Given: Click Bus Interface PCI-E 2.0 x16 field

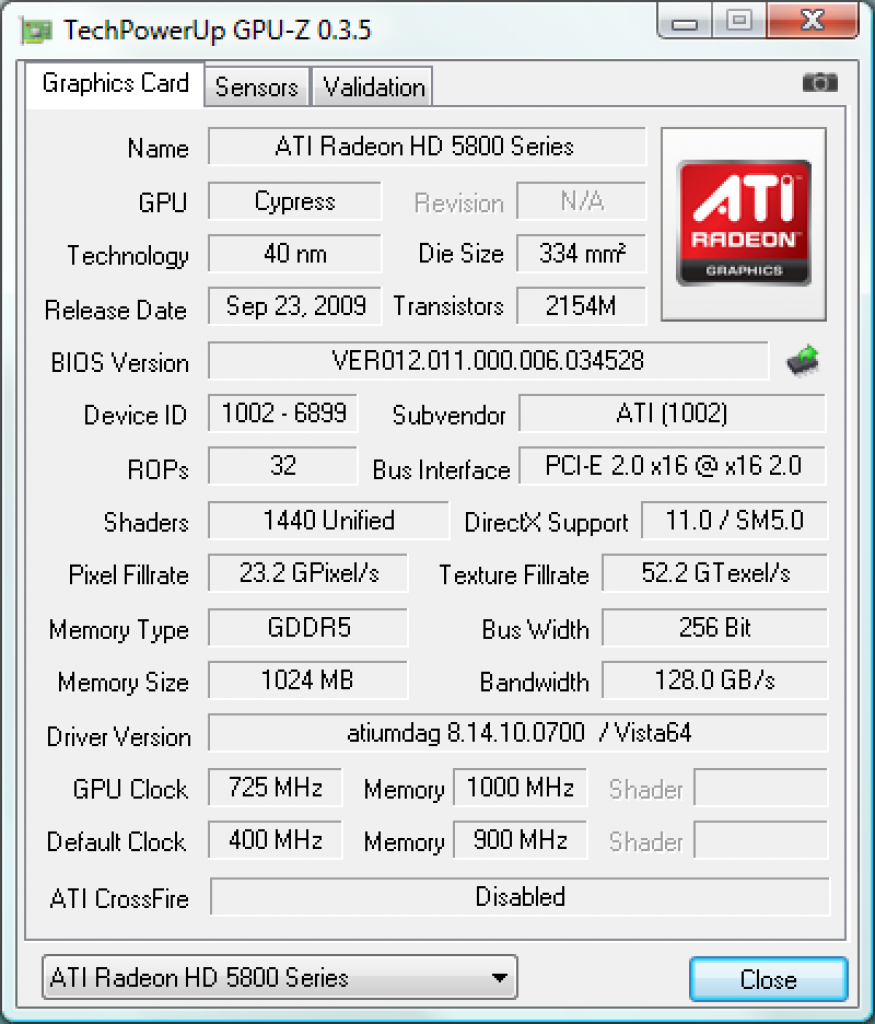Looking at the screenshot, I should click(672, 466).
